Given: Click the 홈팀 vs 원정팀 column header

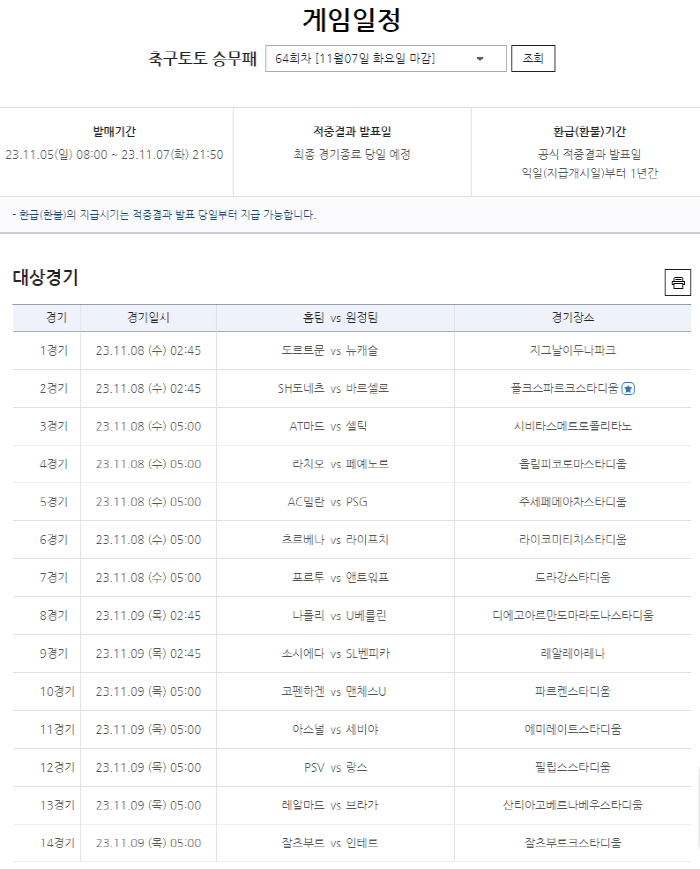Looking at the screenshot, I should (340, 318).
